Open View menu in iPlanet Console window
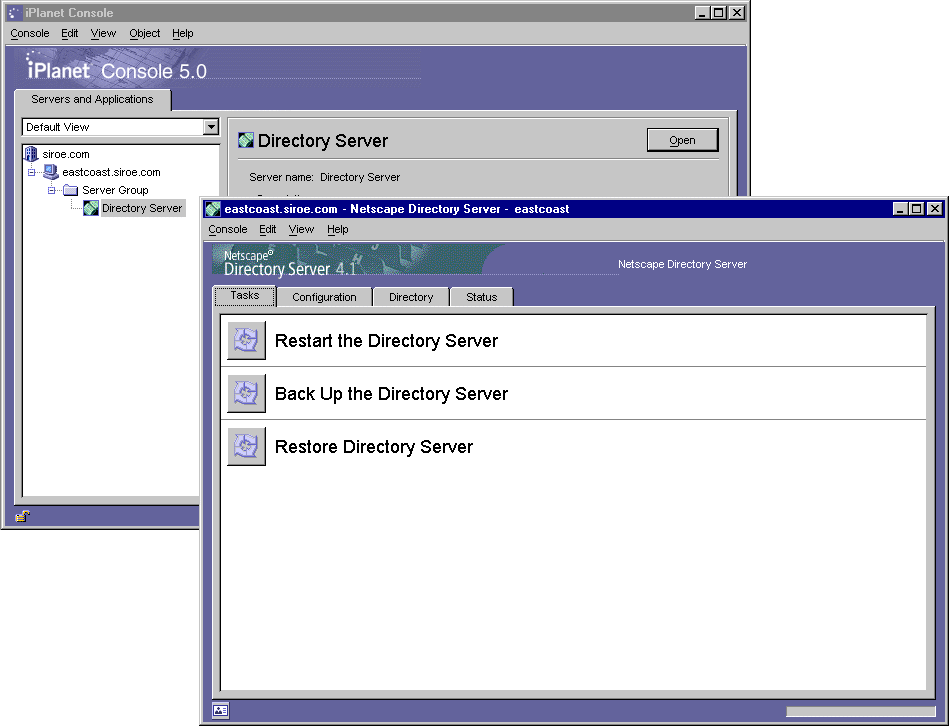 [x=103, y=33]
